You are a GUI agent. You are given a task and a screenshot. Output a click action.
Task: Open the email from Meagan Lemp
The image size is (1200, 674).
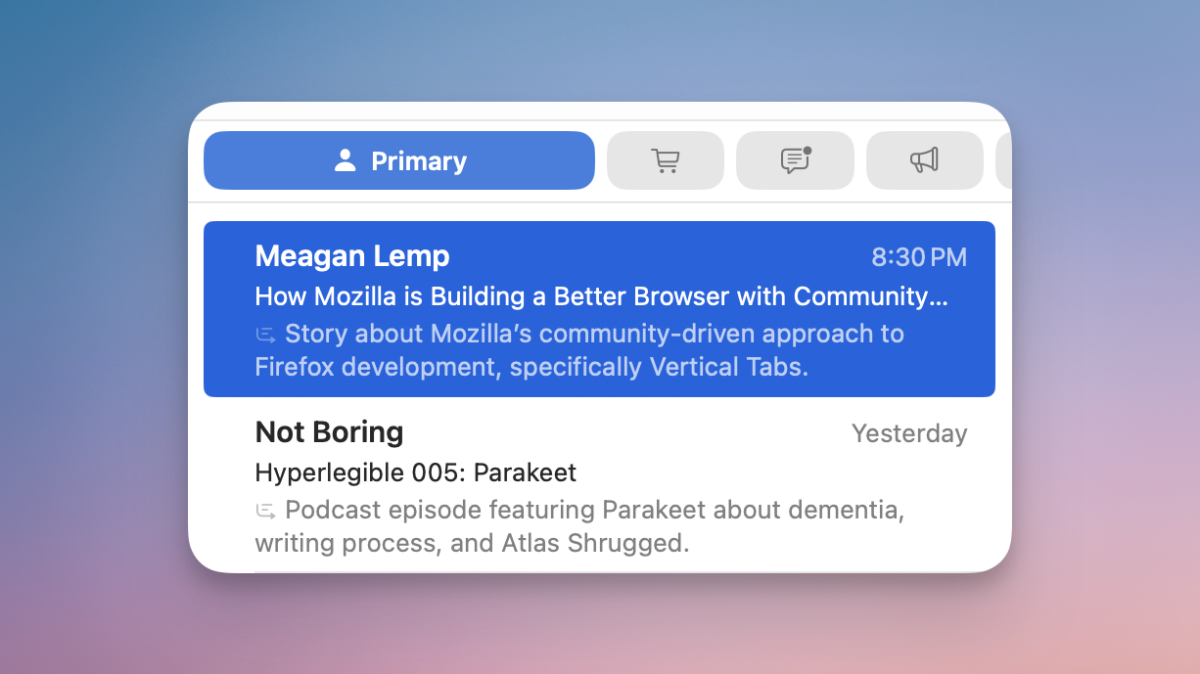599,309
